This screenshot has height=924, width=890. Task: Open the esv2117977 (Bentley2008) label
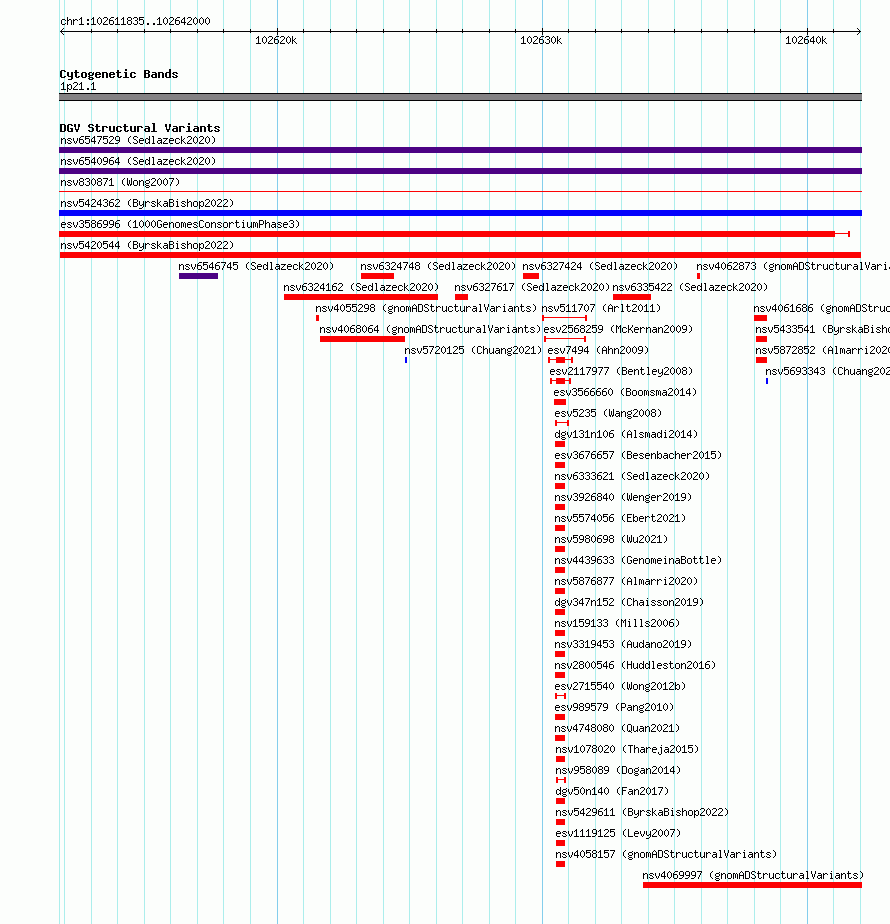[621, 371]
